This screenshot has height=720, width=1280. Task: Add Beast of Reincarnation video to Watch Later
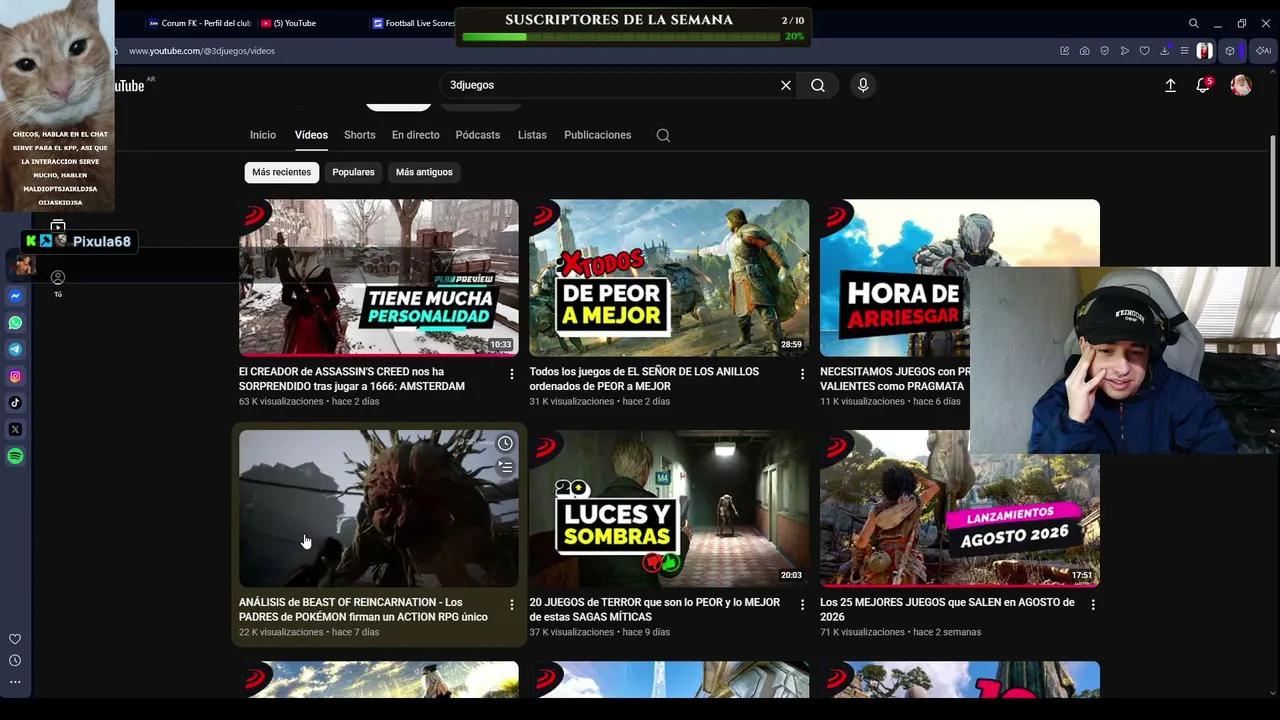coord(505,444)
